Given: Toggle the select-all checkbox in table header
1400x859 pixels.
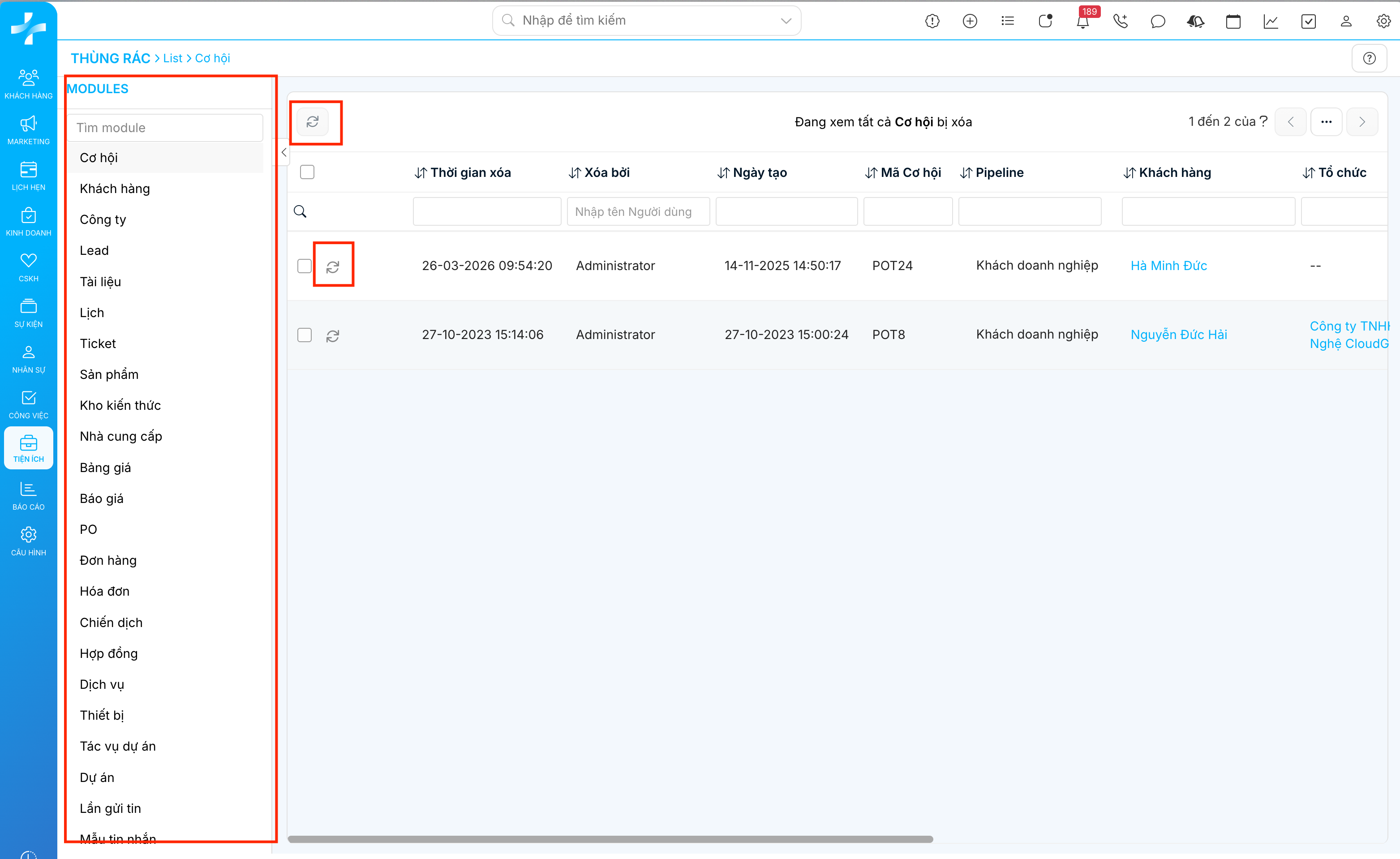Looking at the screenshot, I should click(x=307, y=172).
